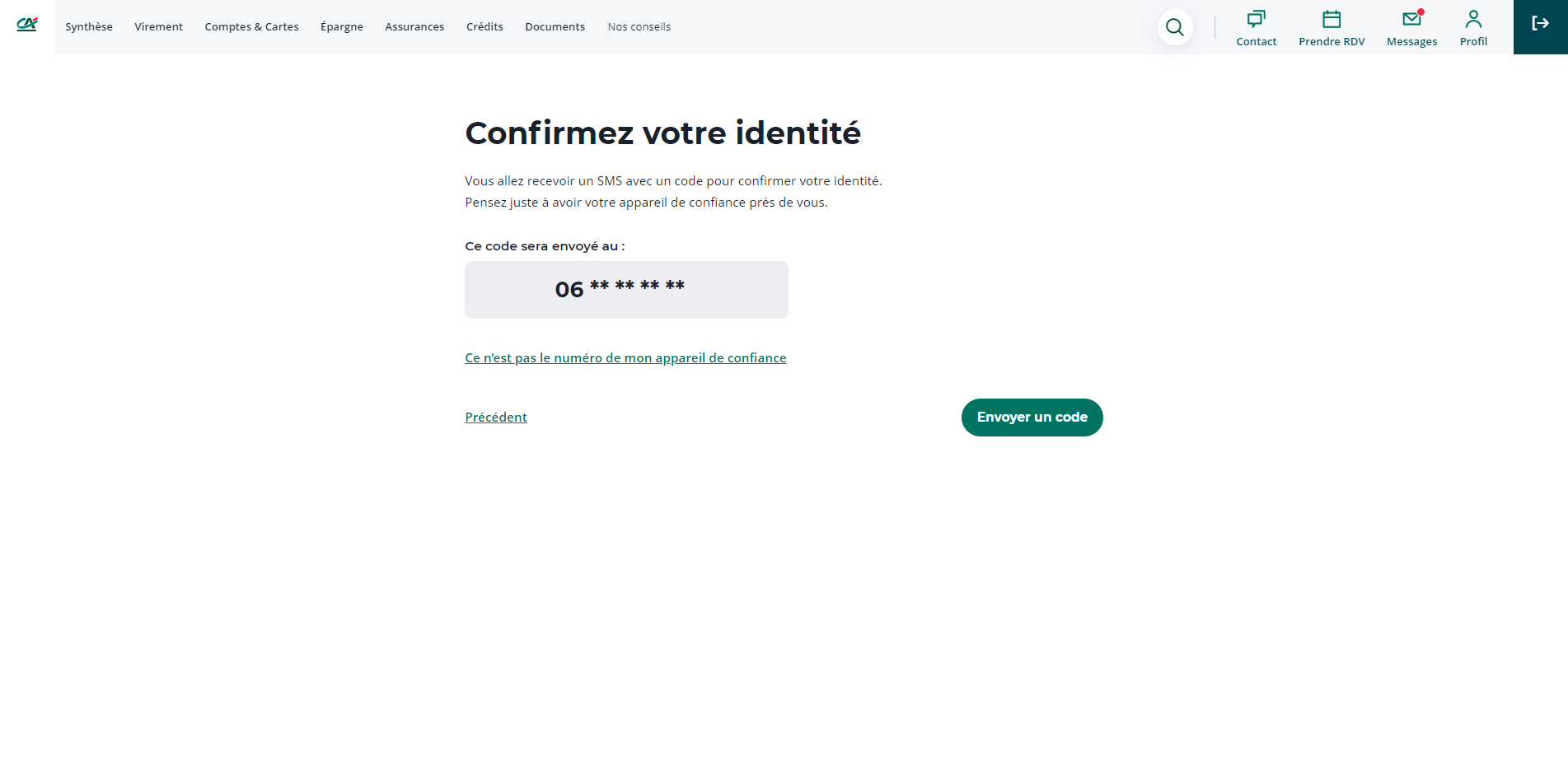Click the Précédent link
Viewport: 1568px width, 784px height.
click(x=496, y=418)
